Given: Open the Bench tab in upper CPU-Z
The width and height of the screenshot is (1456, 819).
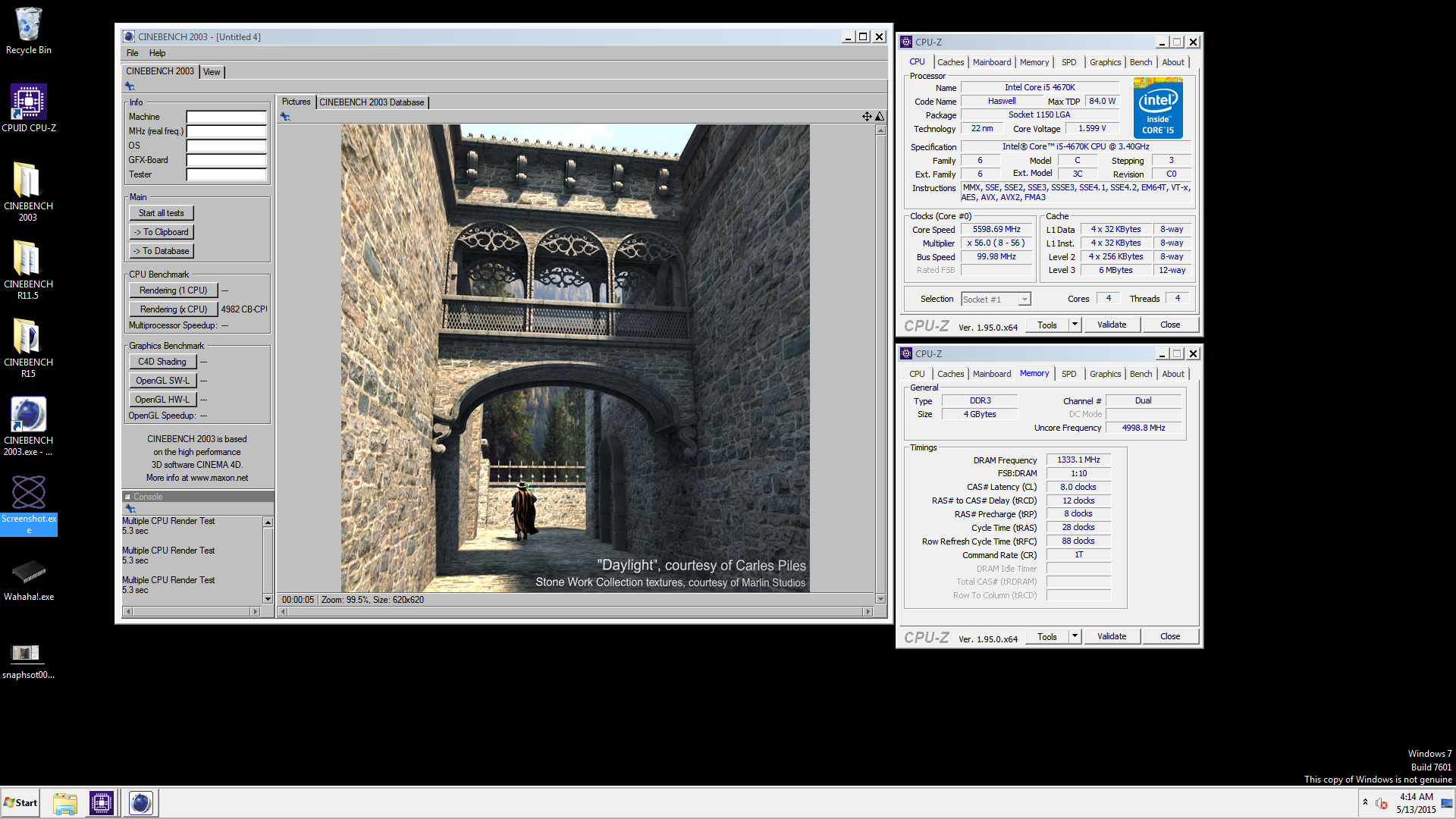Looking at the screenshot, I should [x=1141, y=62].
